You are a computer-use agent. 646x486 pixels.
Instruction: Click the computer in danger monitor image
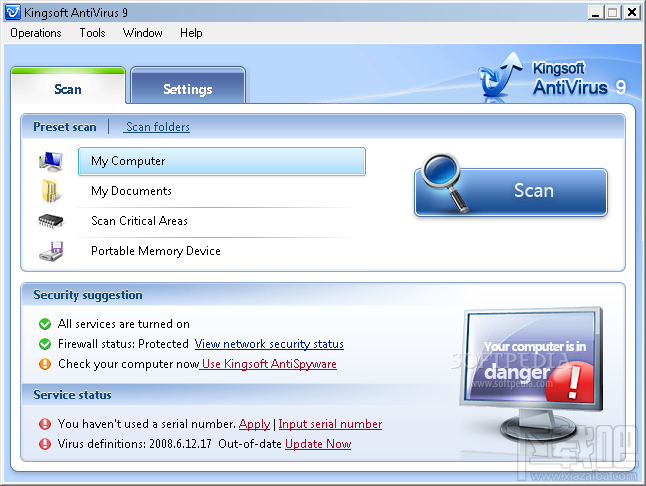532,375
